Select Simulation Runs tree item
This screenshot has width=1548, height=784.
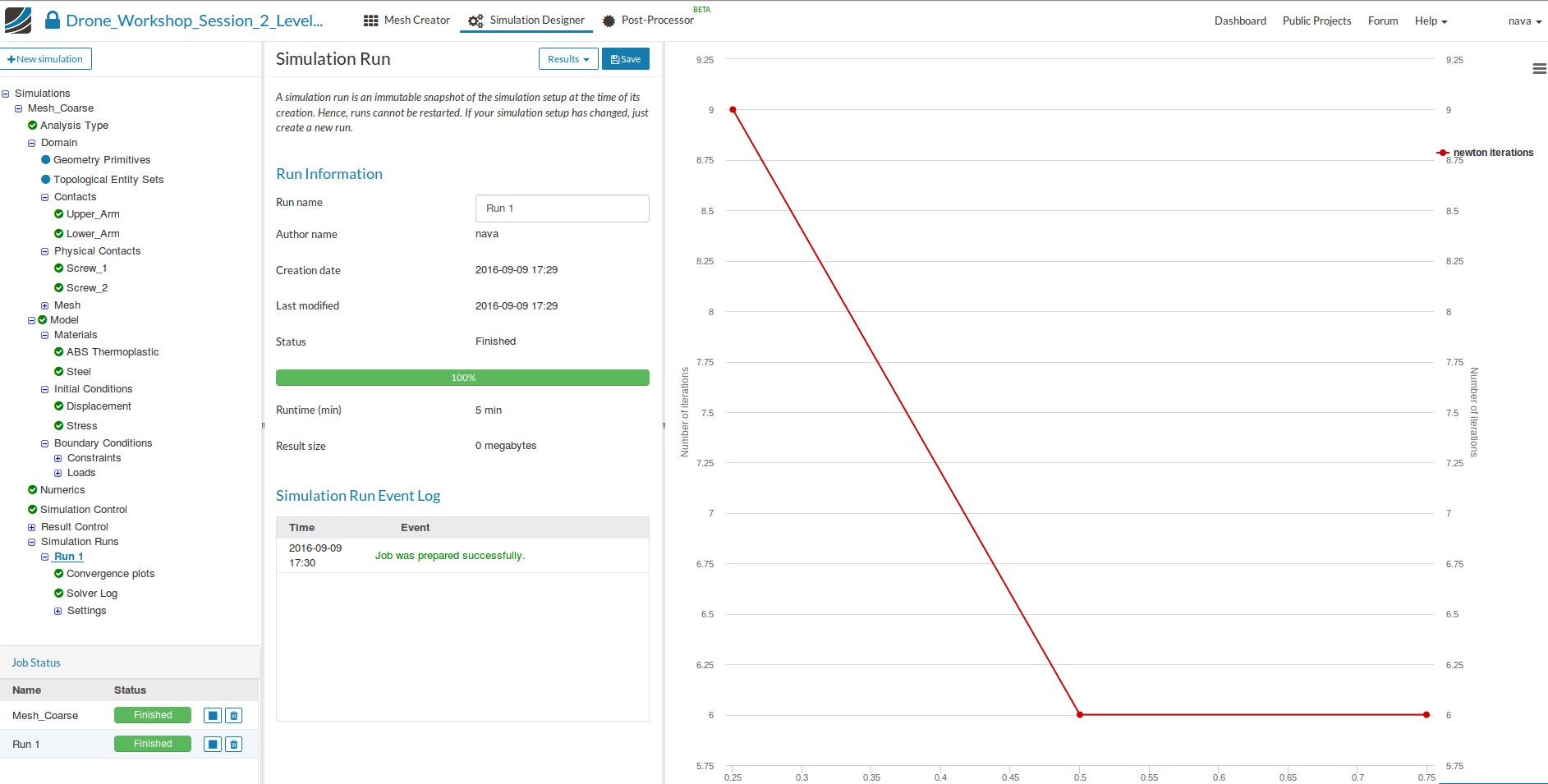pos(80,542)
